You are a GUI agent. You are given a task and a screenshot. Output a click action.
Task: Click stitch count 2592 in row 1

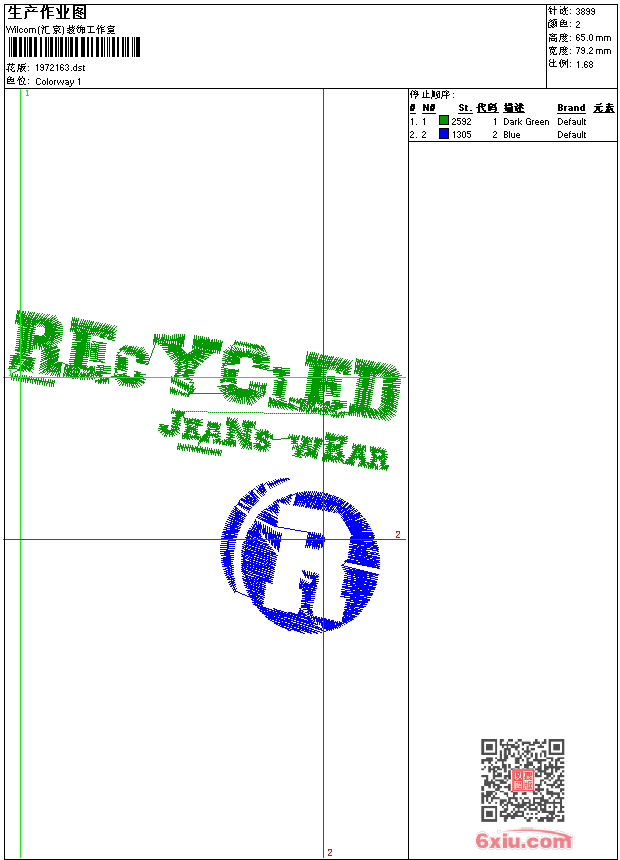tap(461, 122)
